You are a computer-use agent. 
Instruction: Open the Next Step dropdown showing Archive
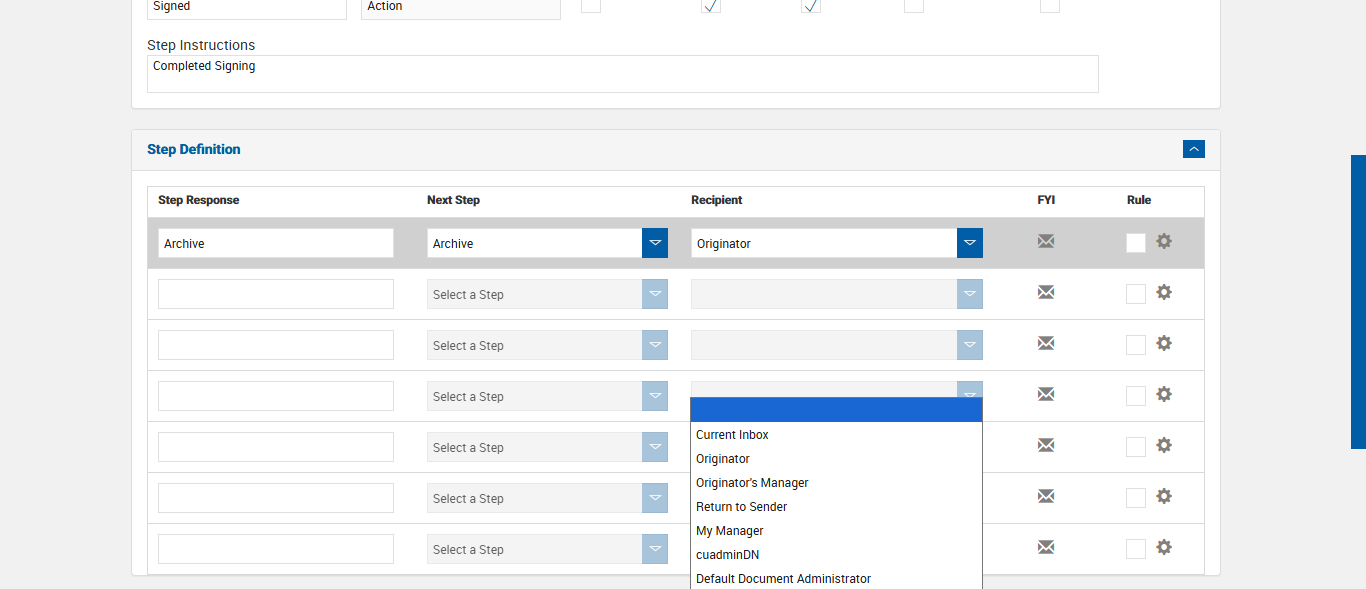tap(655, 243)
